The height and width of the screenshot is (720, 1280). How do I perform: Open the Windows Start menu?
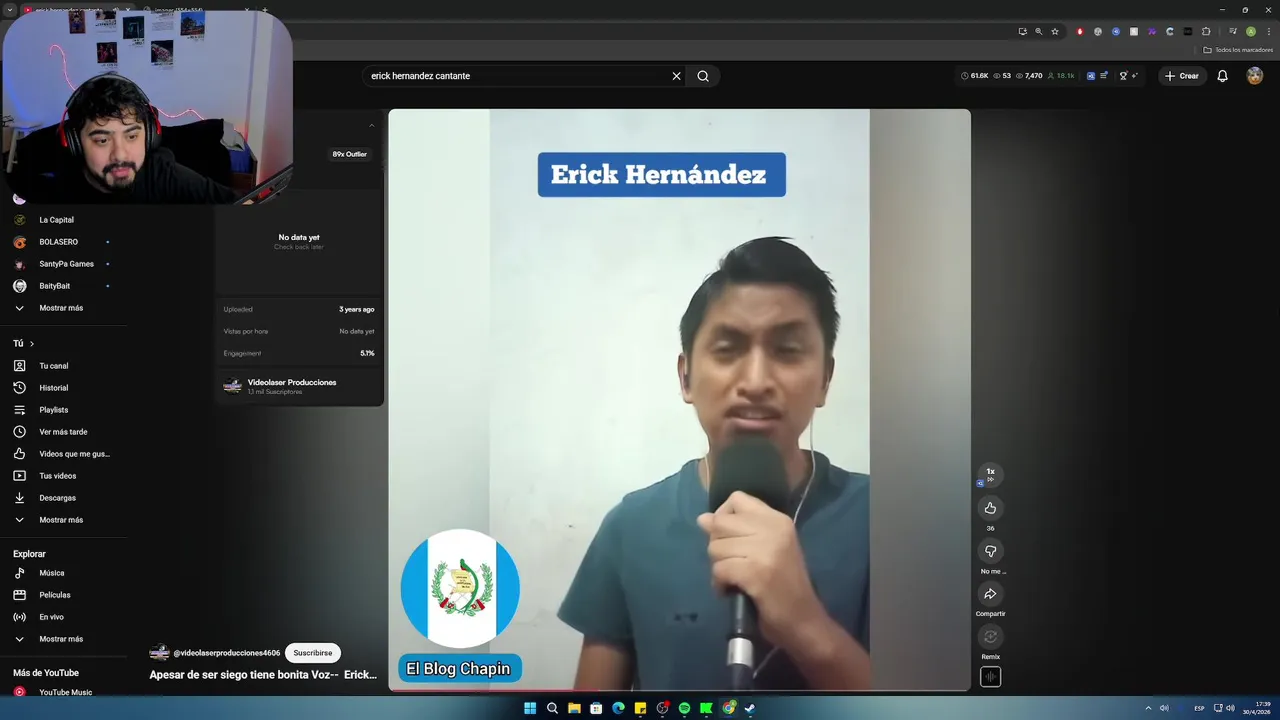pyautogui.click(x=530, y=708)
